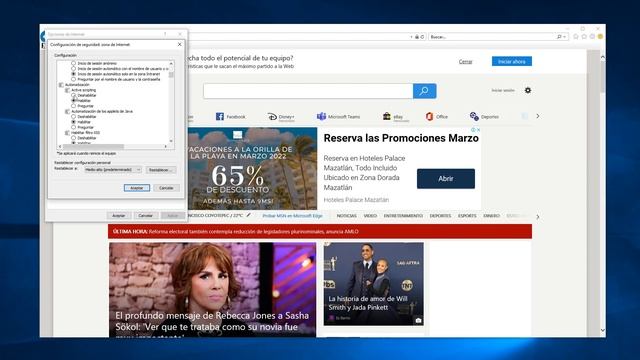Select Deshabilitar under Active scripting
Image resolution: width=640 pixels, height=360 pixels.
pos(73,95)
